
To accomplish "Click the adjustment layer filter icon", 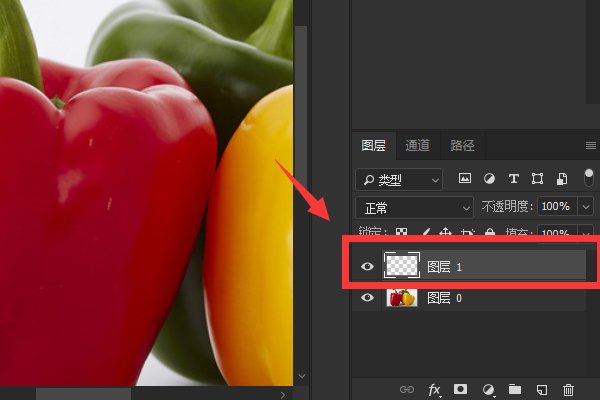I will (490, 179).
